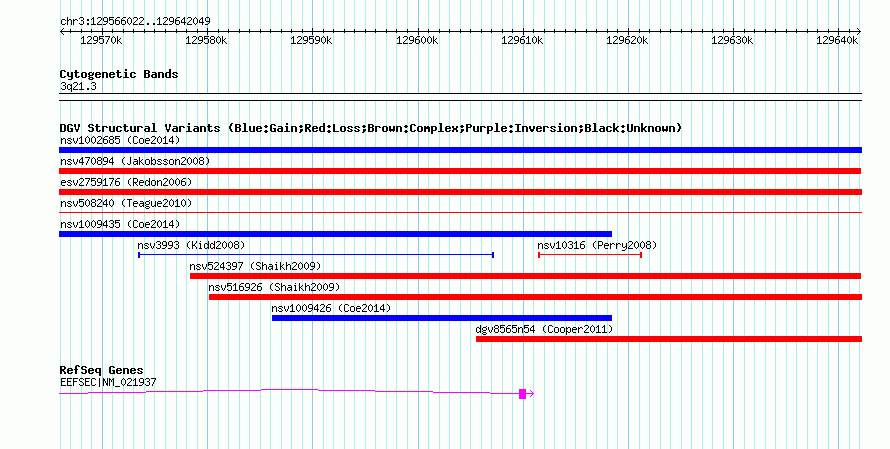Click the nsv516926 (Shaikh2009) label
This screenshot has height=449, width=890.
click(274, 287)
